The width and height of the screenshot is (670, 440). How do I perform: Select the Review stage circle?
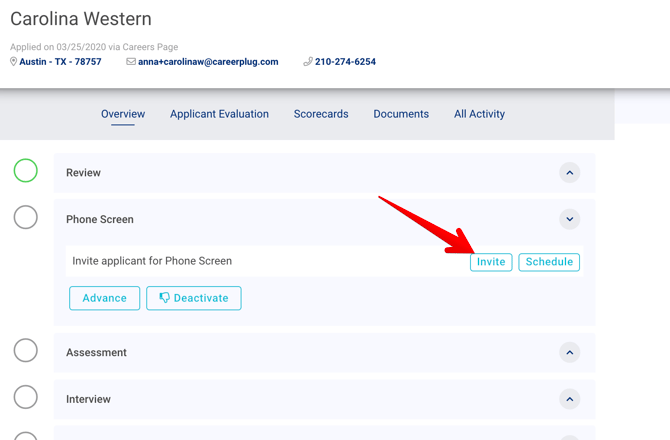[x=26, y=171]
